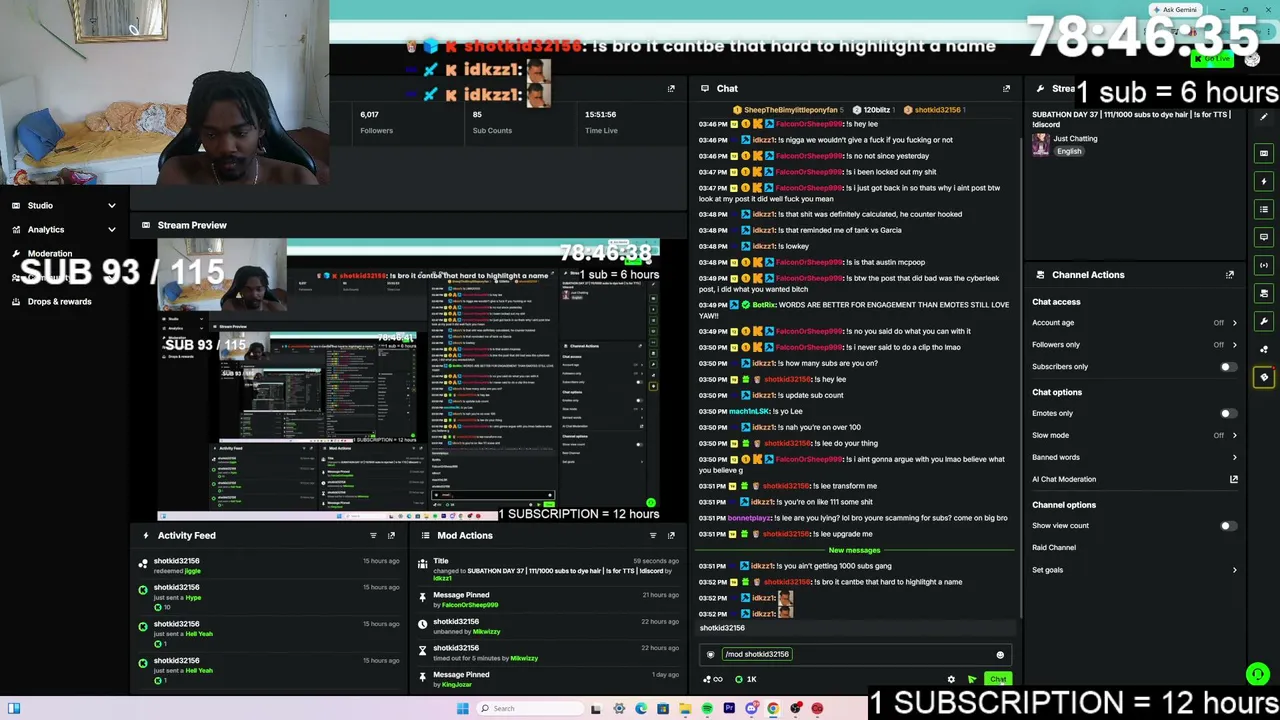Screen dimensions: 1280x720
Task: Click the list icon in right sidebar
Action: pyautogui.click(x=1264, y=209)
